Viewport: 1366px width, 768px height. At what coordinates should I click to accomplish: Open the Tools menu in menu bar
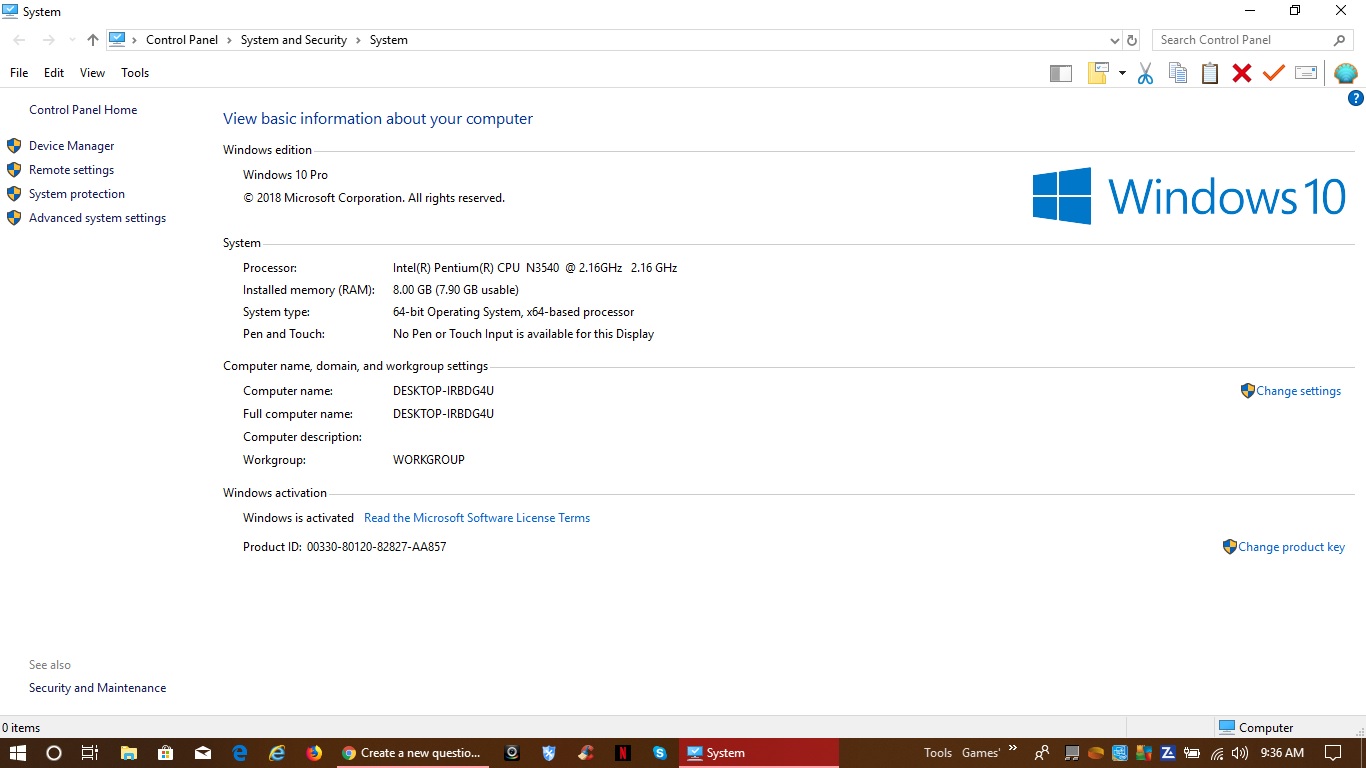(x=135, y=73)
